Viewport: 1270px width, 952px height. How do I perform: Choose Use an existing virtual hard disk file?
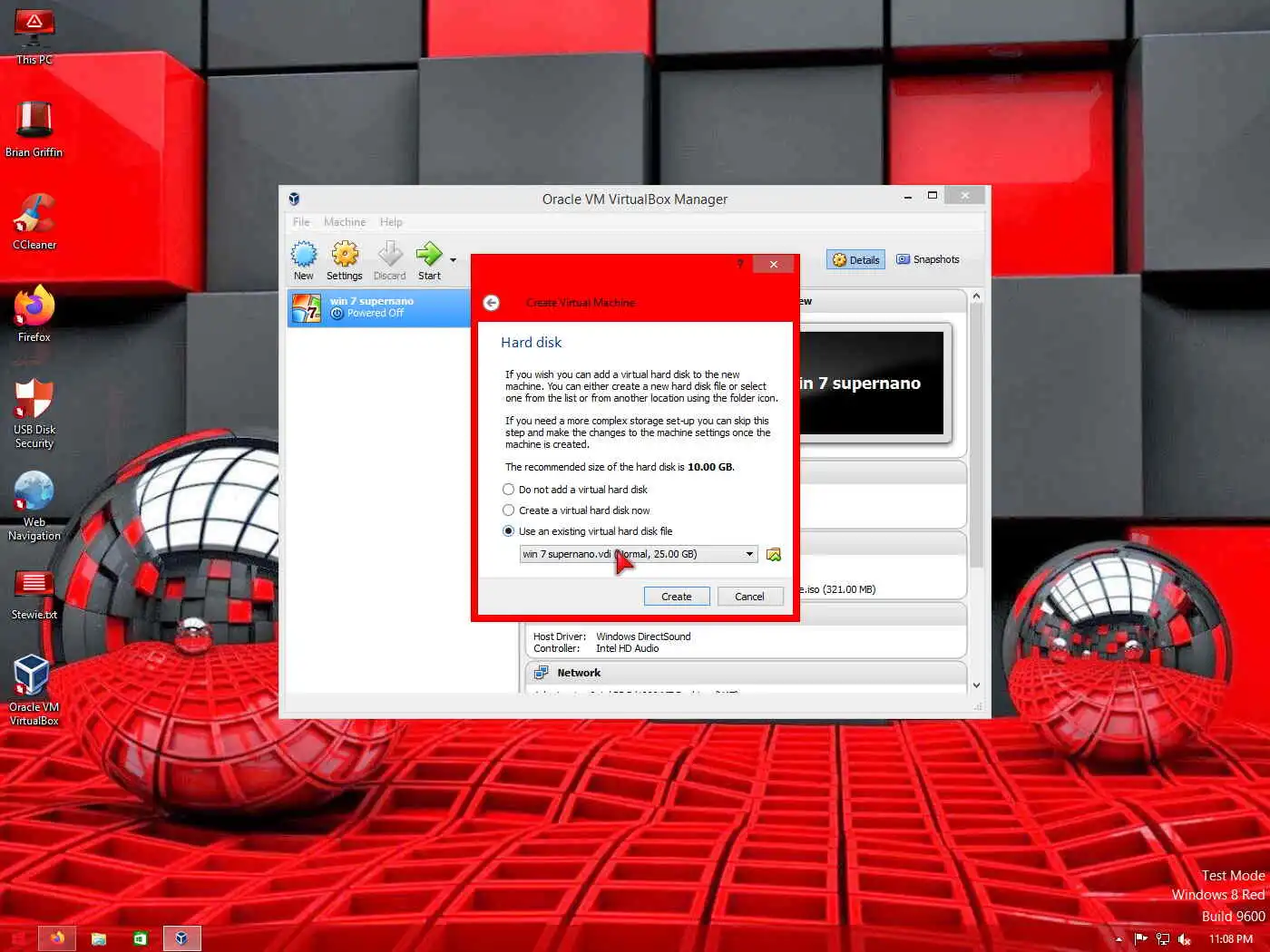coord(587,531)
